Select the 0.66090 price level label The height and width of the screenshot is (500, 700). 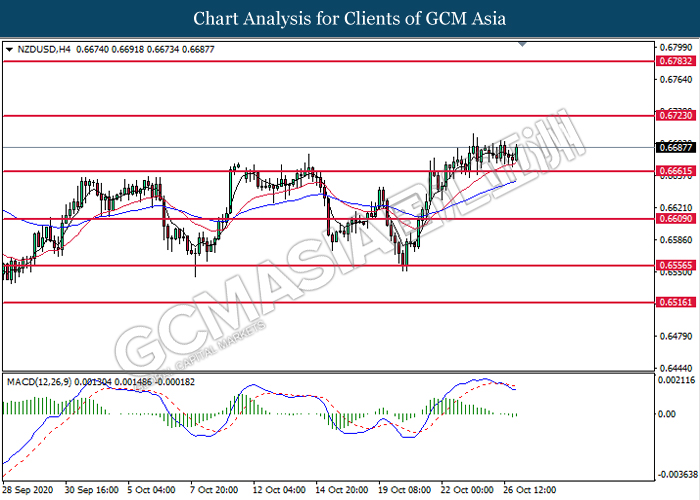tap(676, 219)
